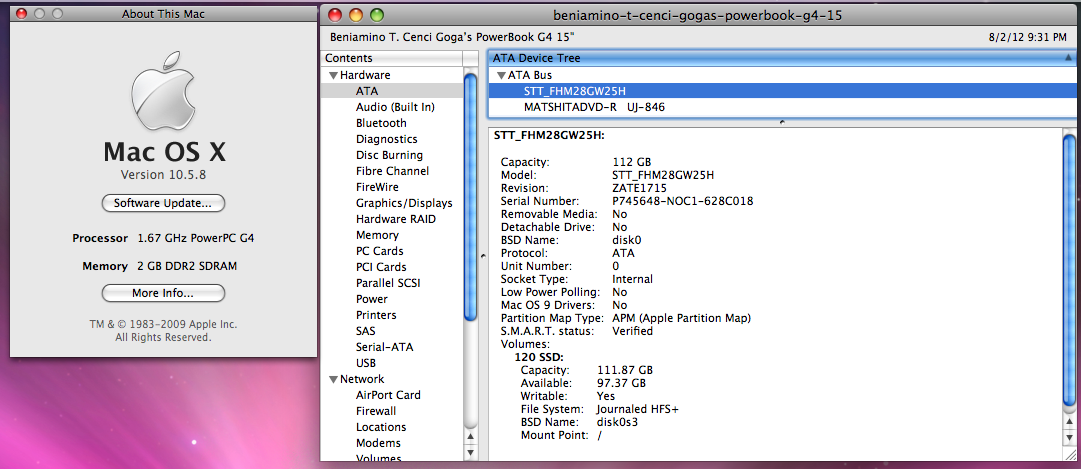Collapse the ATA Bus disclosure triangle
The image size is (1081, 469).
(x=501, y=75)
